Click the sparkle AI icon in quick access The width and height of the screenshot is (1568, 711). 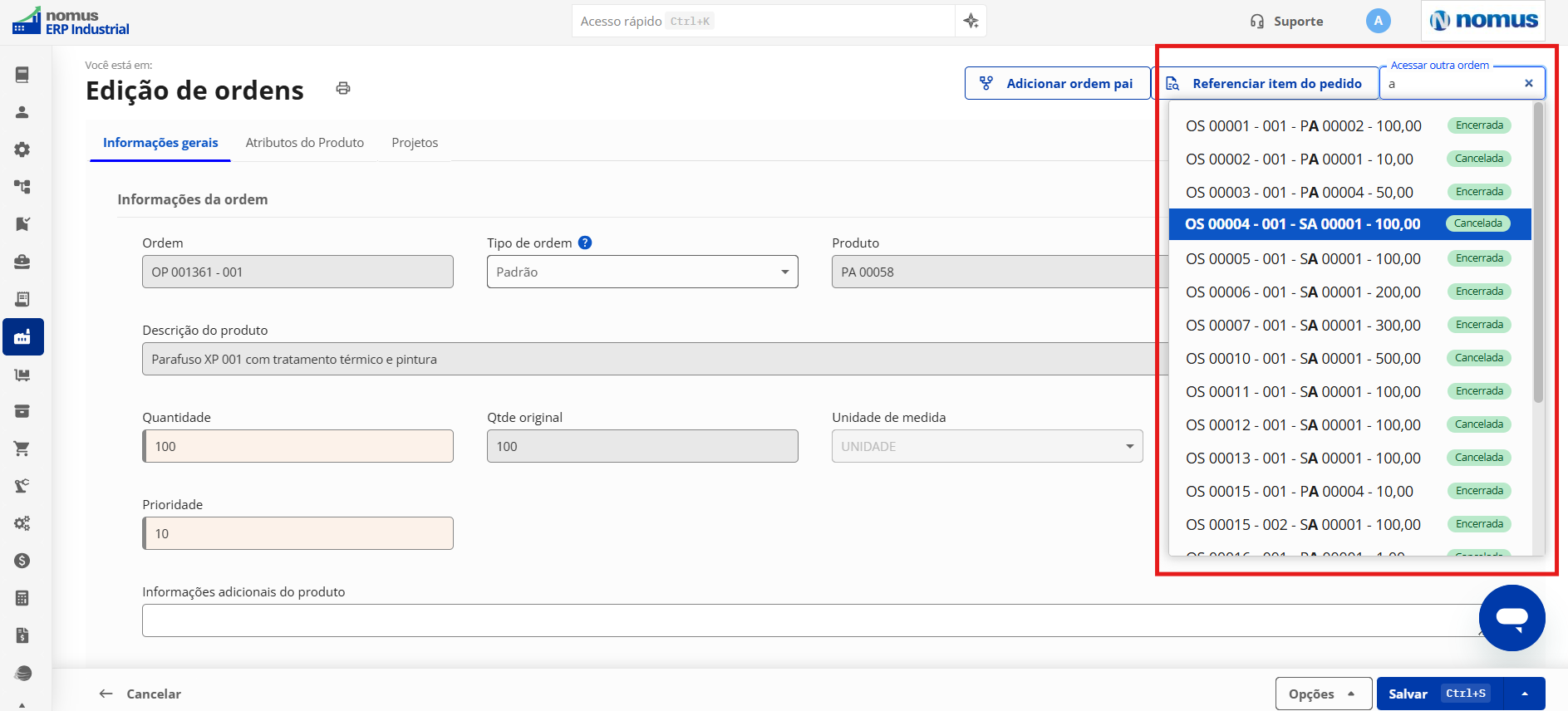click(x=971, y=21)
